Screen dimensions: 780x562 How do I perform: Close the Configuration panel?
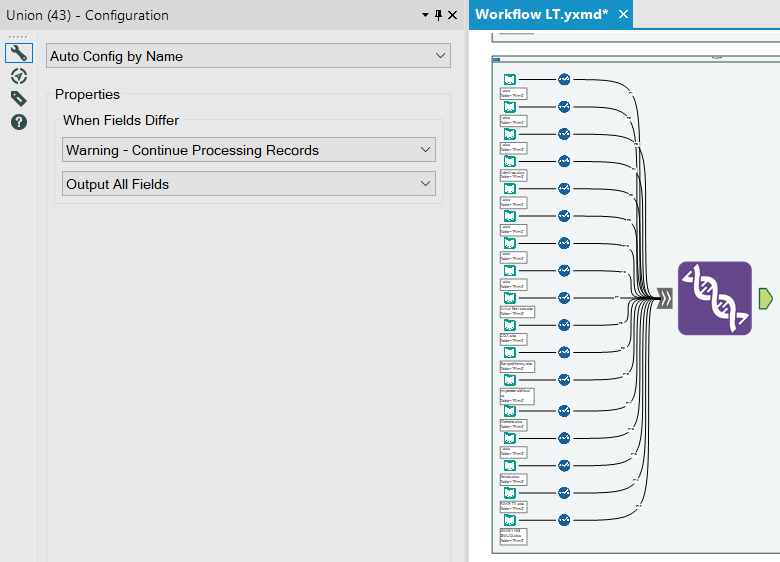452,15
